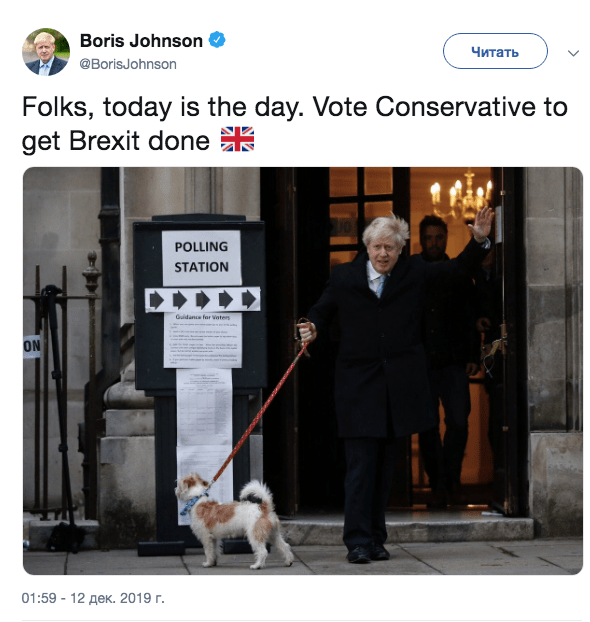The width and height of the screenshot is (590, 622).
Task: Click the row of black arrows sign
Action: point(202,299)
